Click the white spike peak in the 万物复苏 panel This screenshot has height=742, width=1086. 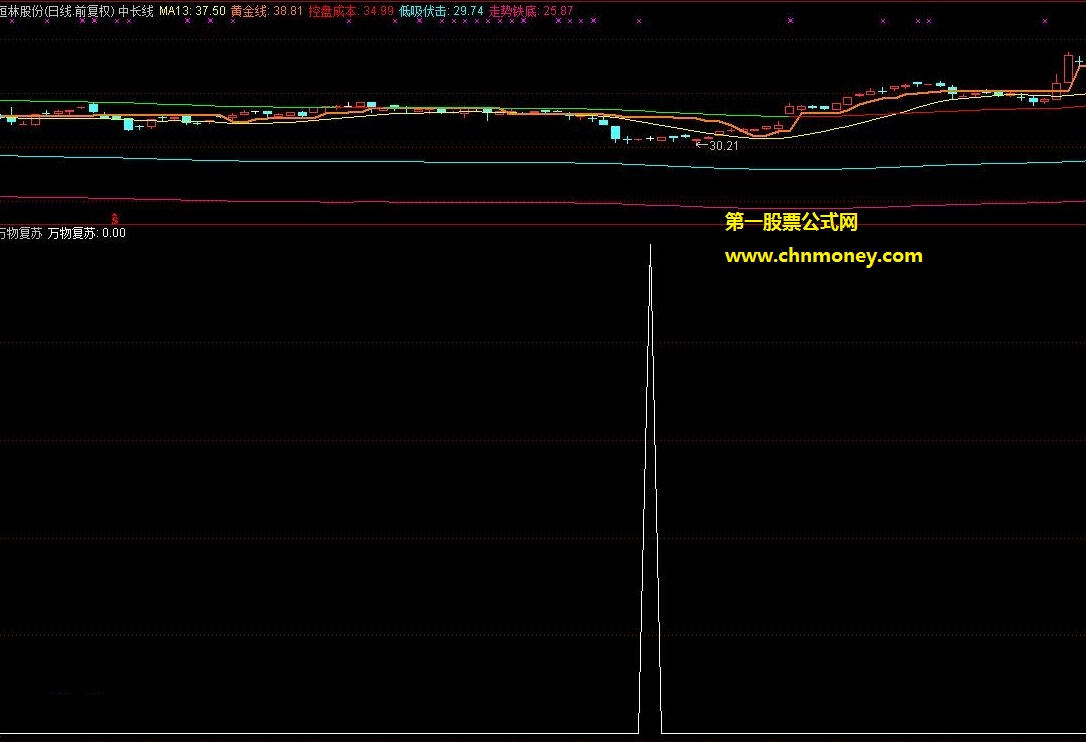[x=650, y=247]
